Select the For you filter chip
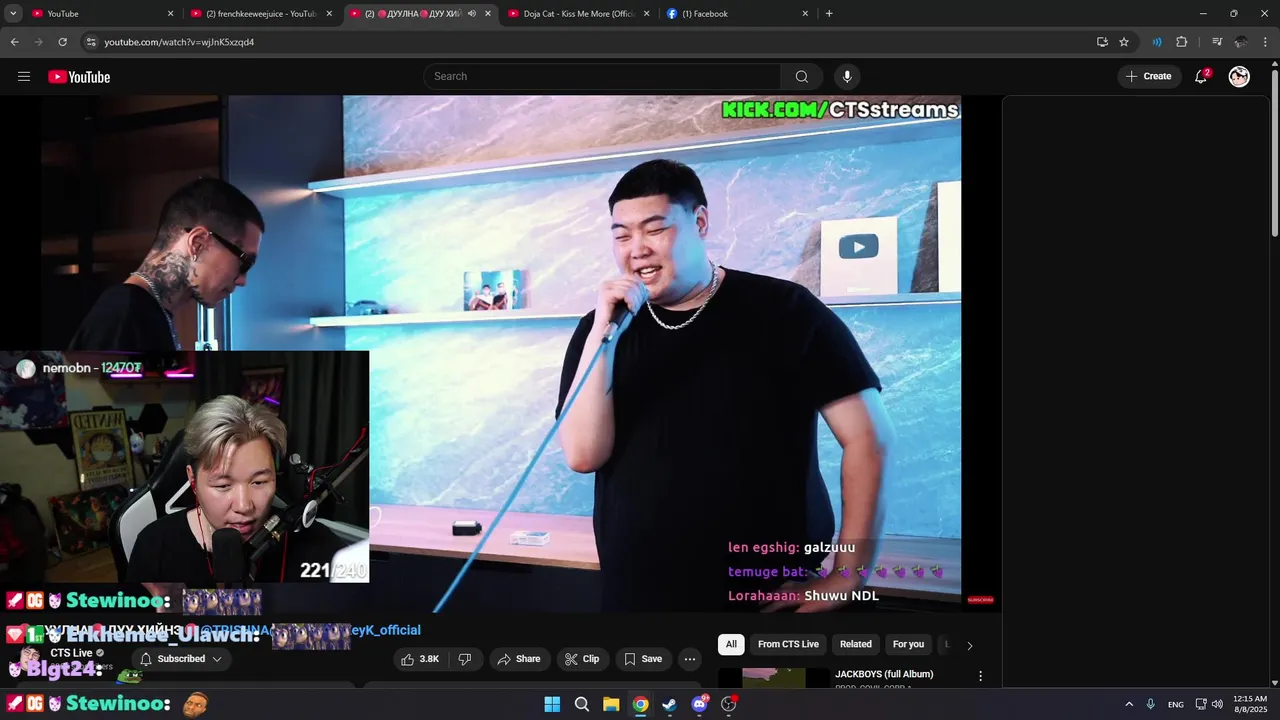This screenshot has height=720, width=1280. tap(908, 645)
